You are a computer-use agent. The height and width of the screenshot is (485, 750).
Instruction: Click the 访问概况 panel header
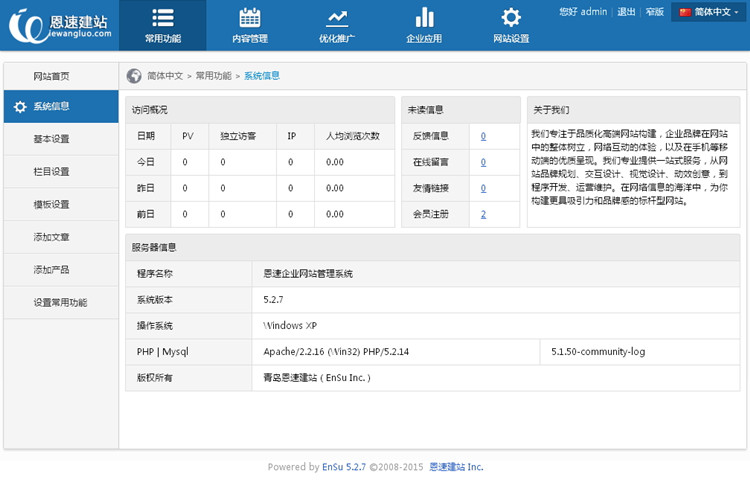click(x=260, y=110)
